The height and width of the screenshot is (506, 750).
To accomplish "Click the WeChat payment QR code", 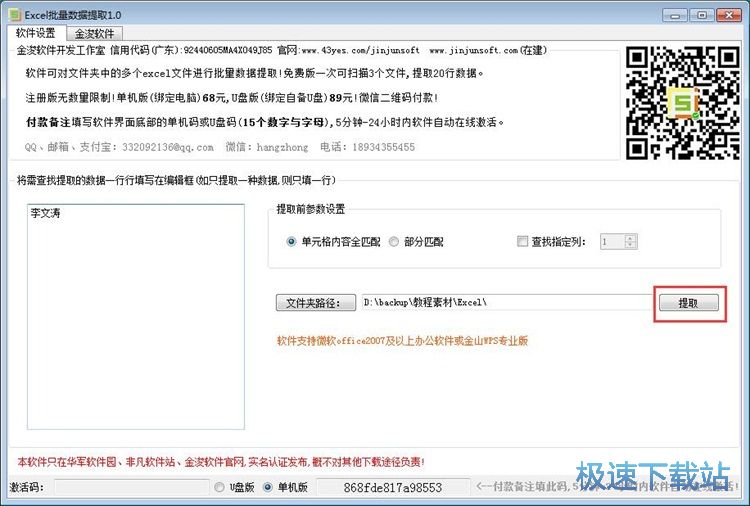I will [683, 103].
